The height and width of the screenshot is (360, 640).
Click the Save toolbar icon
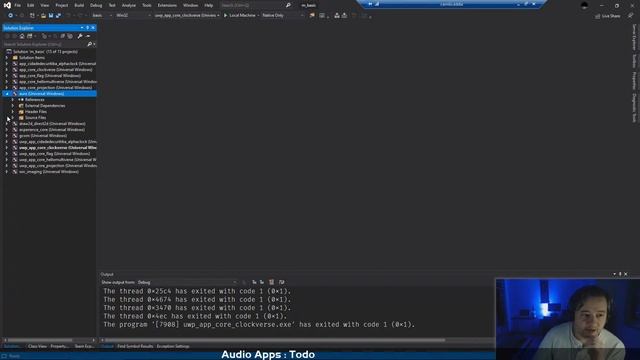point(51,16)
